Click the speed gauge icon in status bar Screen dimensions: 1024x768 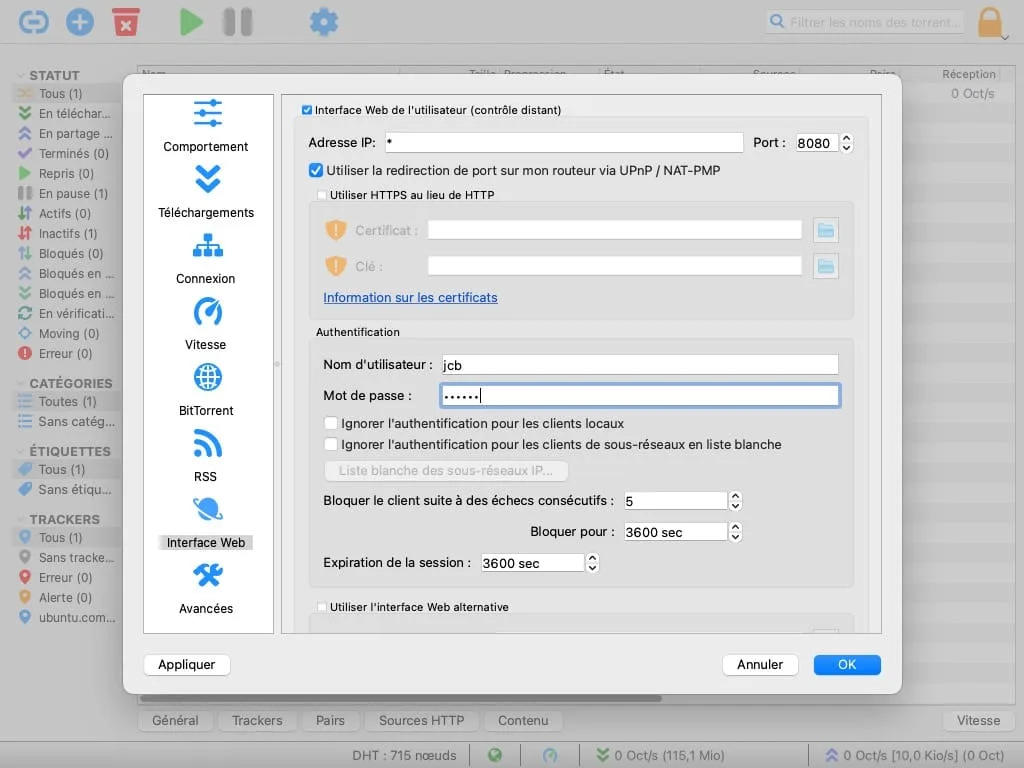(x=550, y=755)
